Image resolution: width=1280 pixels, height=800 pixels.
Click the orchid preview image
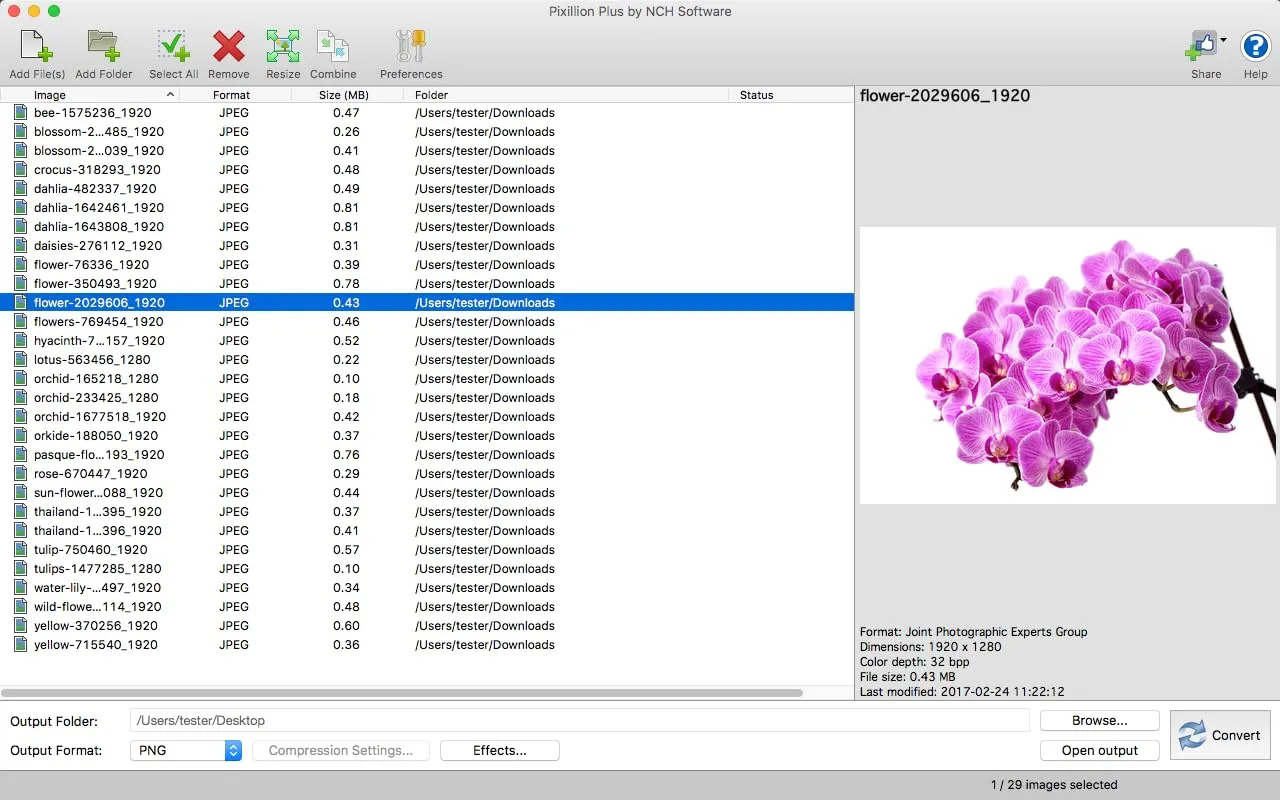coord(1068,365)
